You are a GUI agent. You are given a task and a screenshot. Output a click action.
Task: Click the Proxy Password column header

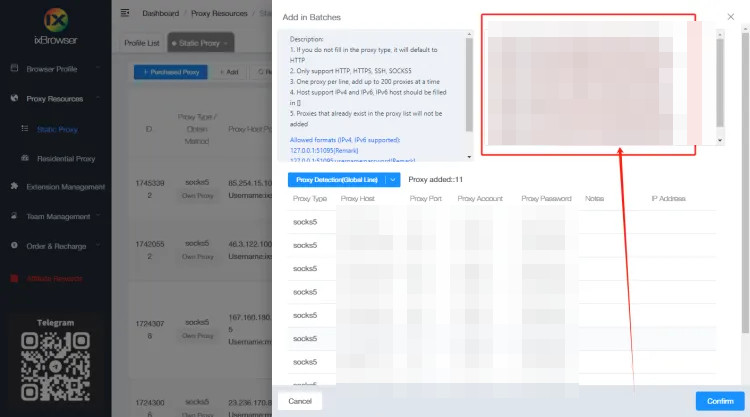click(x=546, y=198)
